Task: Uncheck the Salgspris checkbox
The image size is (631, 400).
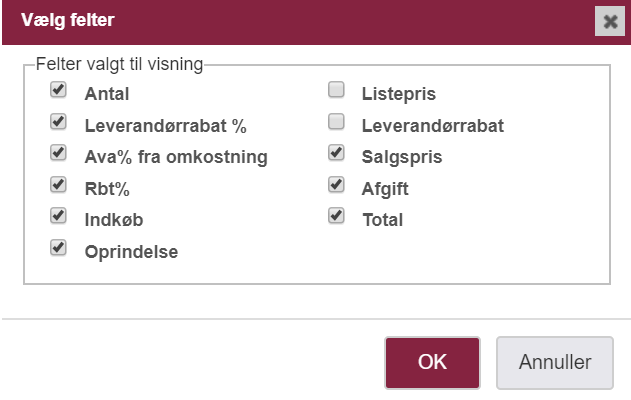Action: [x=336, y=153]
